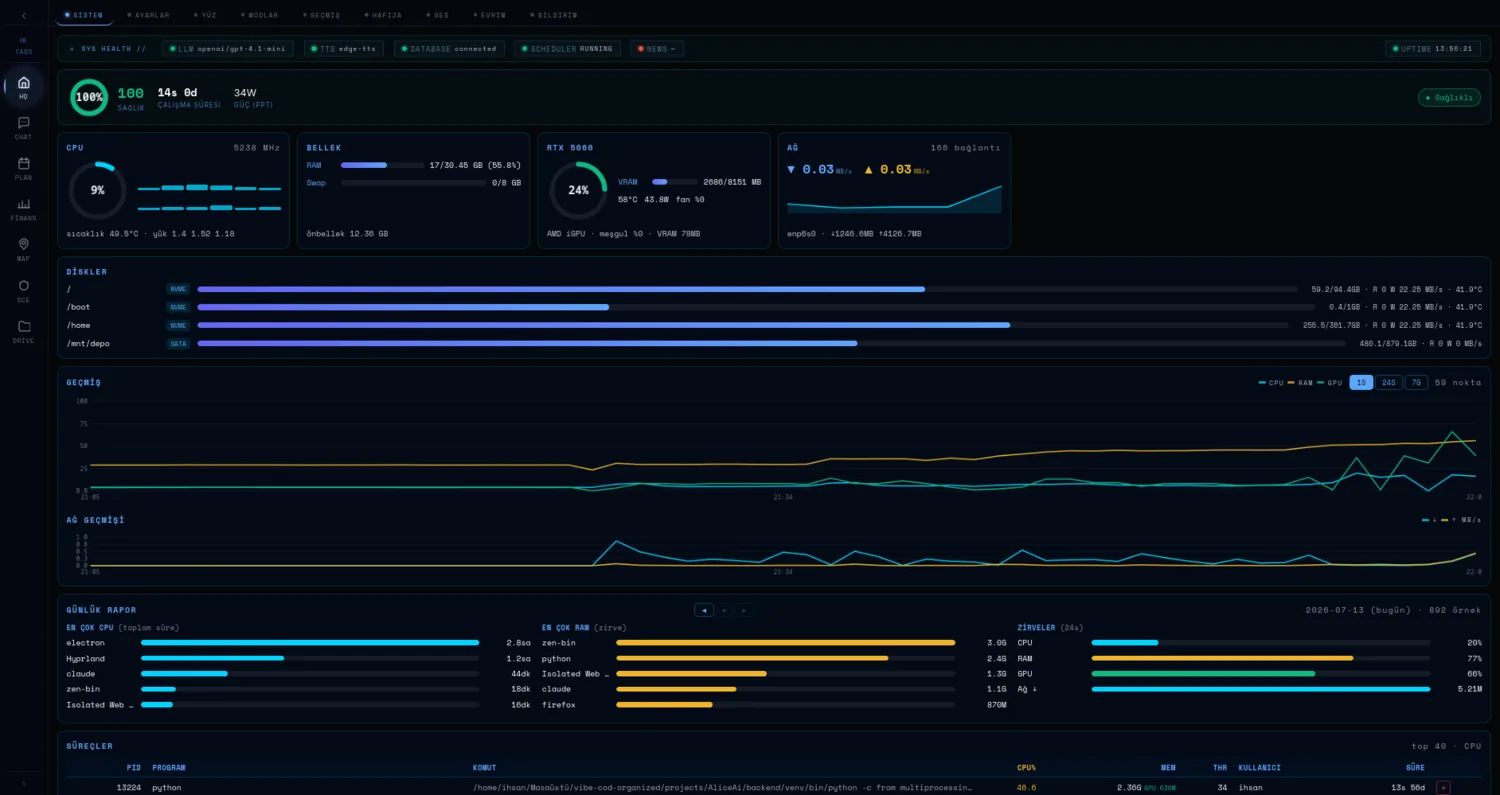Image resolution: width=1500 pixels, height=795 pixels.
Task: Switch to the MODLAR tab
Action: click(260, 15)
